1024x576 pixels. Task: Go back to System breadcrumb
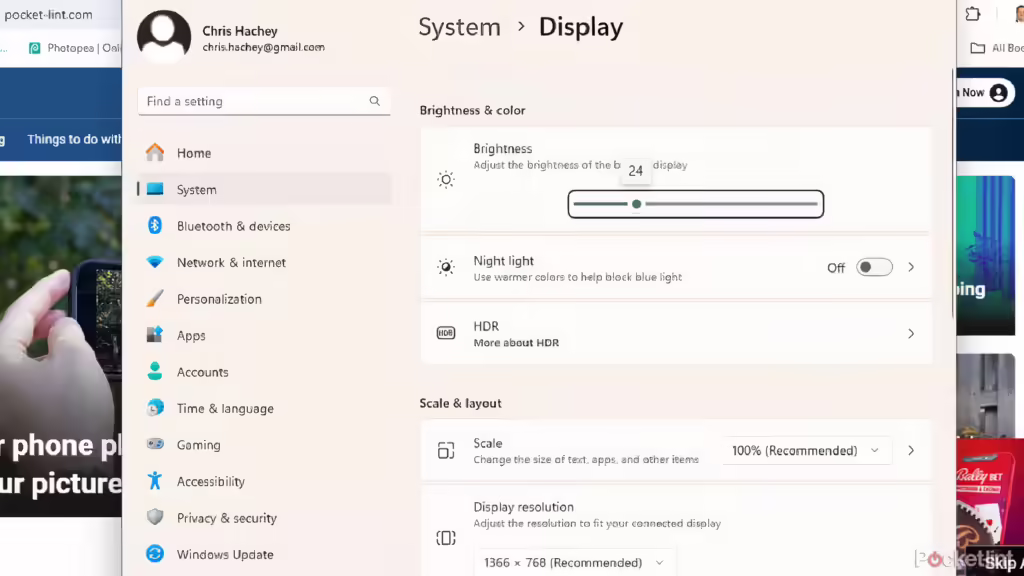point(459,27)
